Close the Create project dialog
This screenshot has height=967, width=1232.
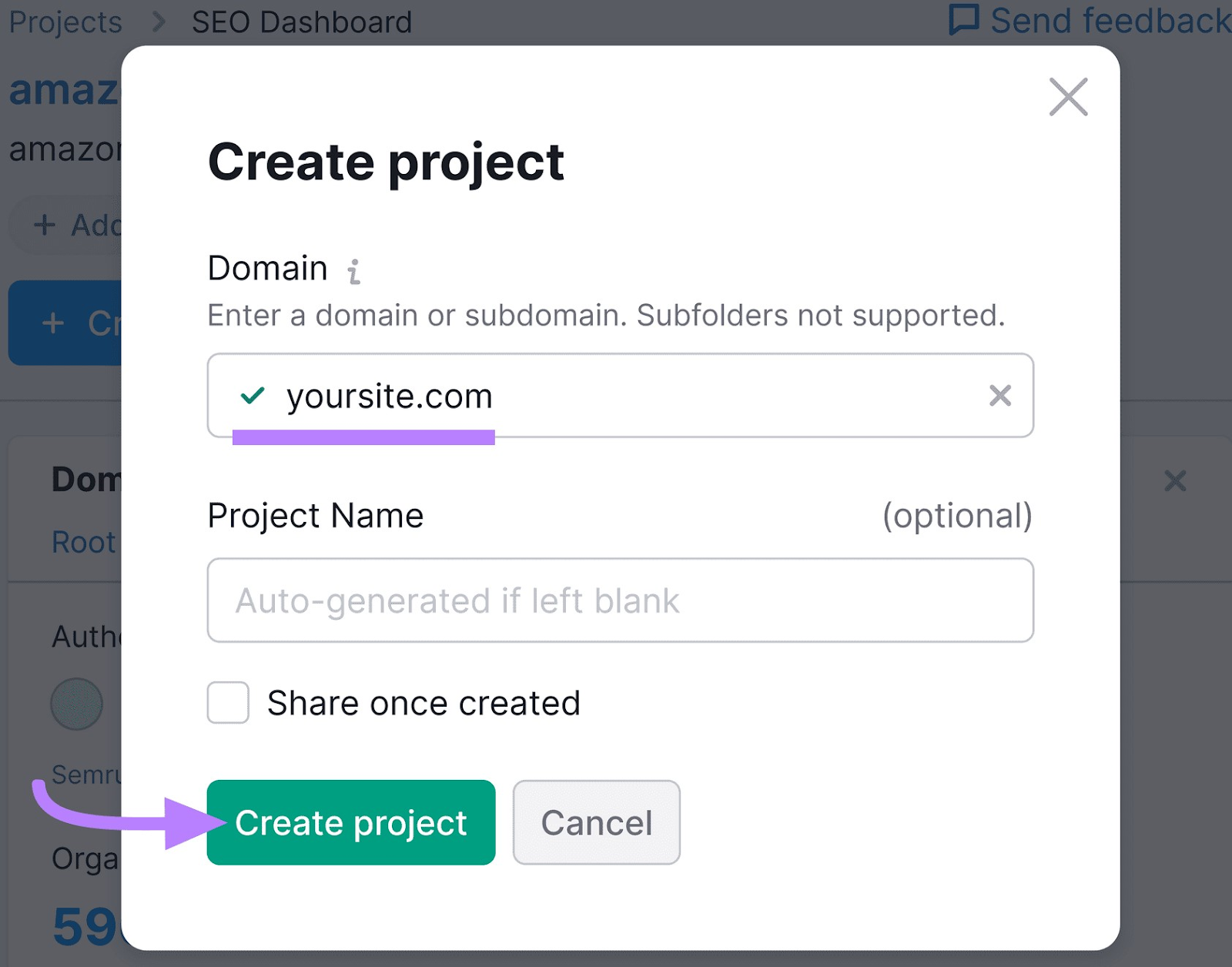tap(1068, 97)
